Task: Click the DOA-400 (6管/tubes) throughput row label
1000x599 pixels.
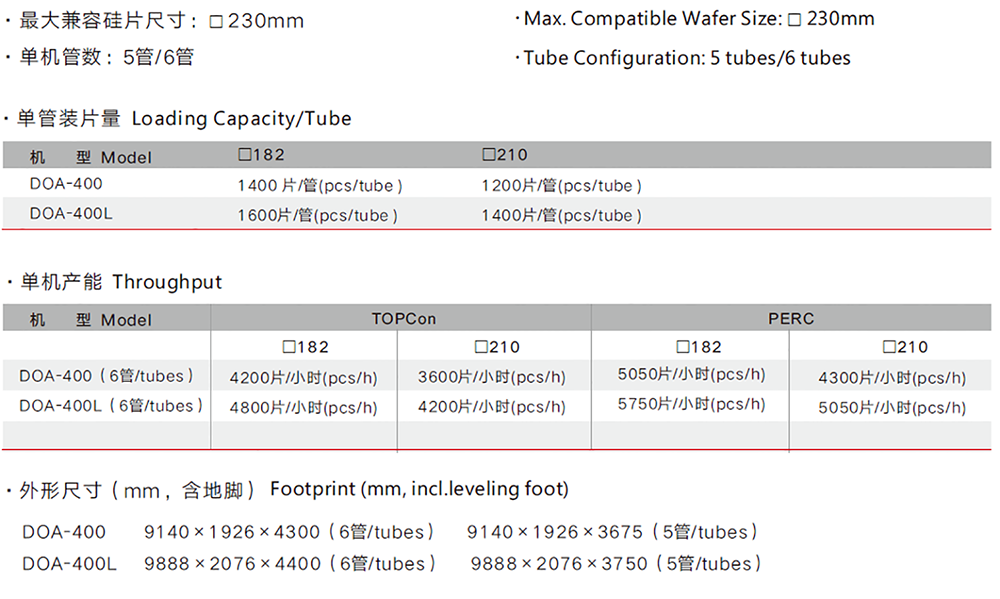Action: tap(107, 376)
